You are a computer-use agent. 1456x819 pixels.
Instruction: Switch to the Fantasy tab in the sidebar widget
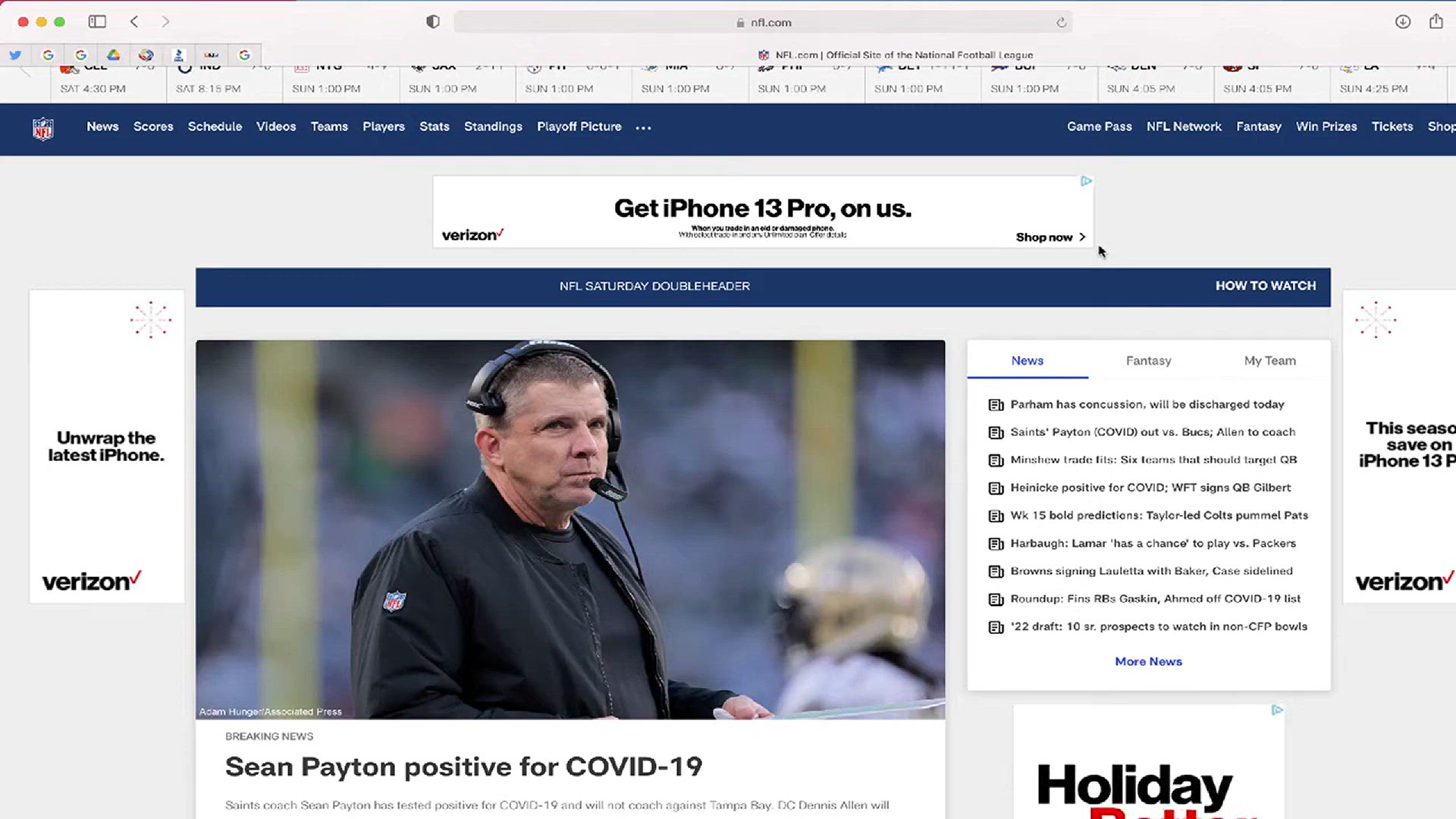pyautogui.click(x=1148, y=361)
